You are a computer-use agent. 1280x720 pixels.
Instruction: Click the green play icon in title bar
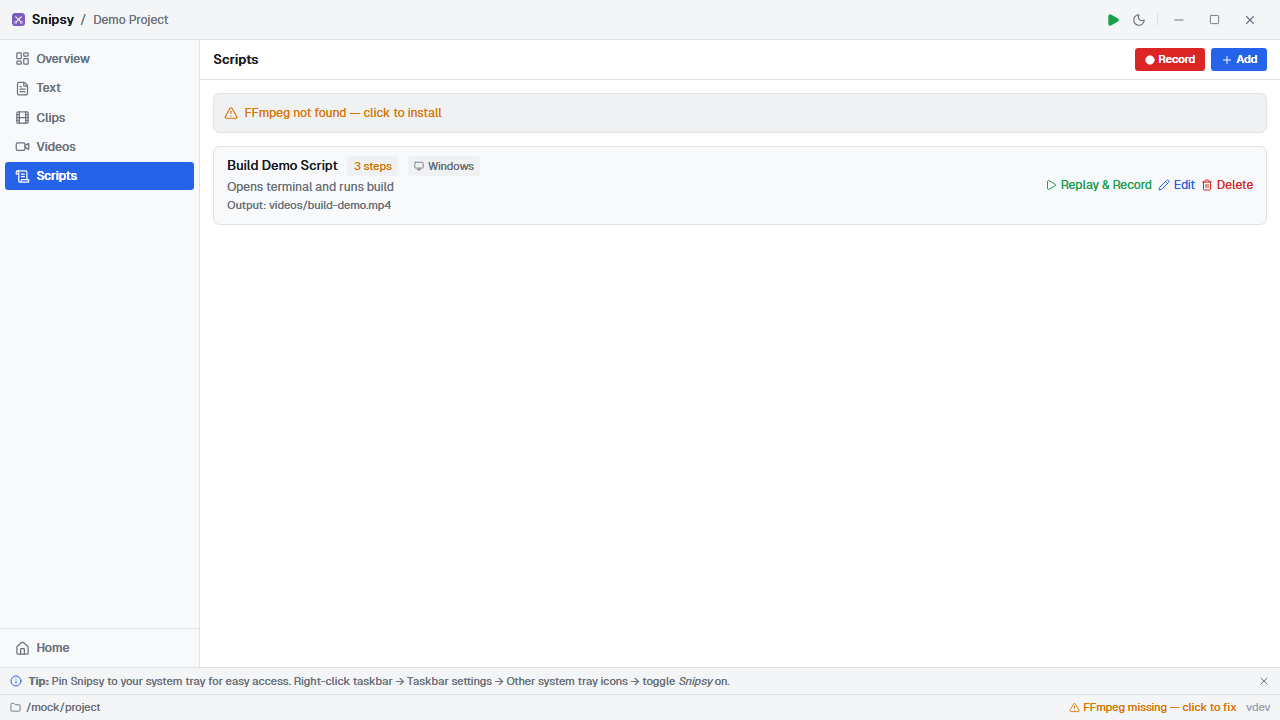pyautogui.click(x=1113, y=20)
